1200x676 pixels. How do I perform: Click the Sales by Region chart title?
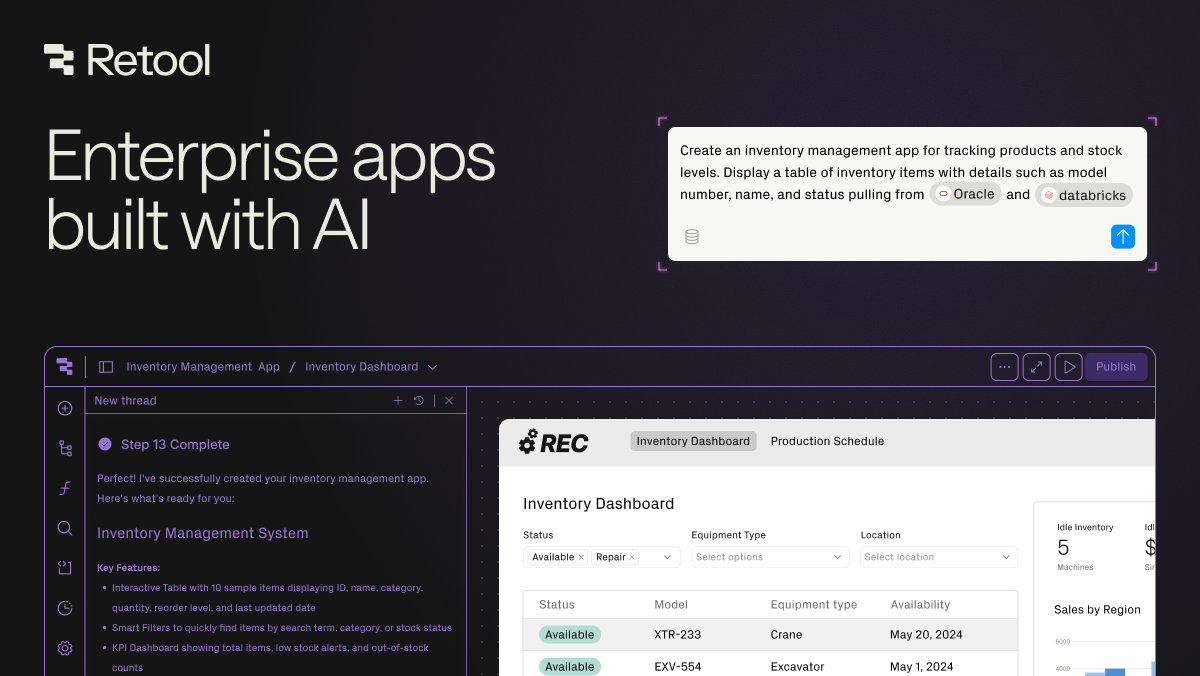click(1097, 609)
